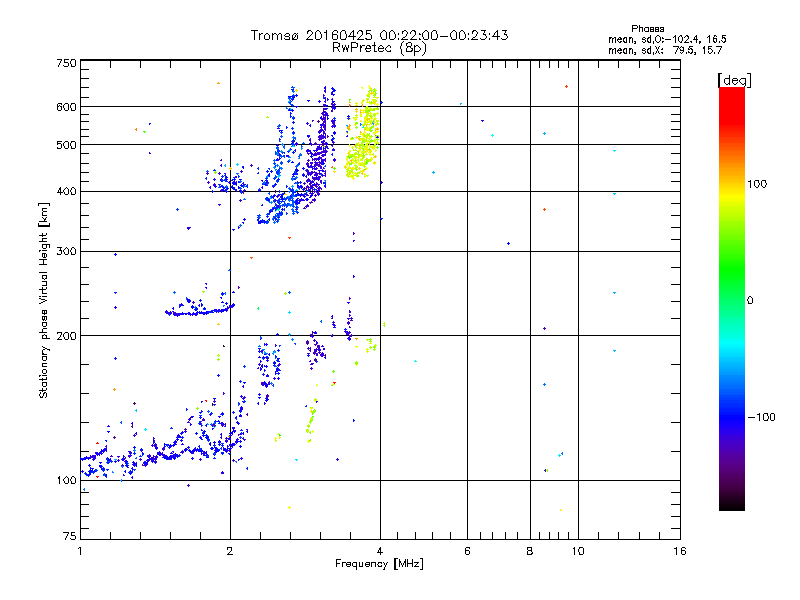Click the yellow-green X-mode echo cluster near 4 MHz
The image size is (800, 600).
click(x=362, y=135)
